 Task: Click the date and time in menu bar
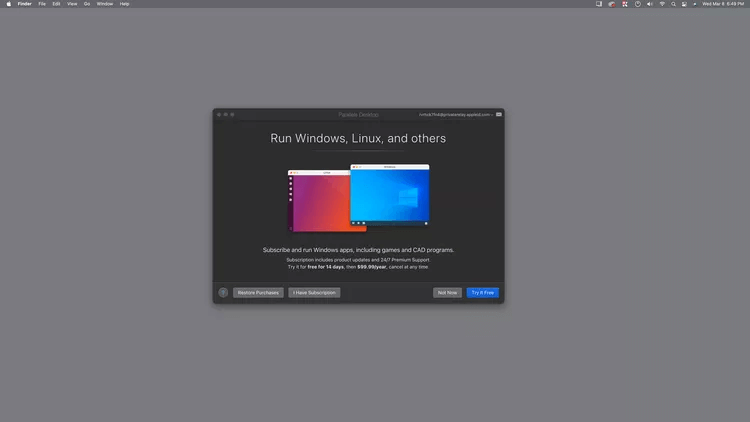(x=723, y=4)
